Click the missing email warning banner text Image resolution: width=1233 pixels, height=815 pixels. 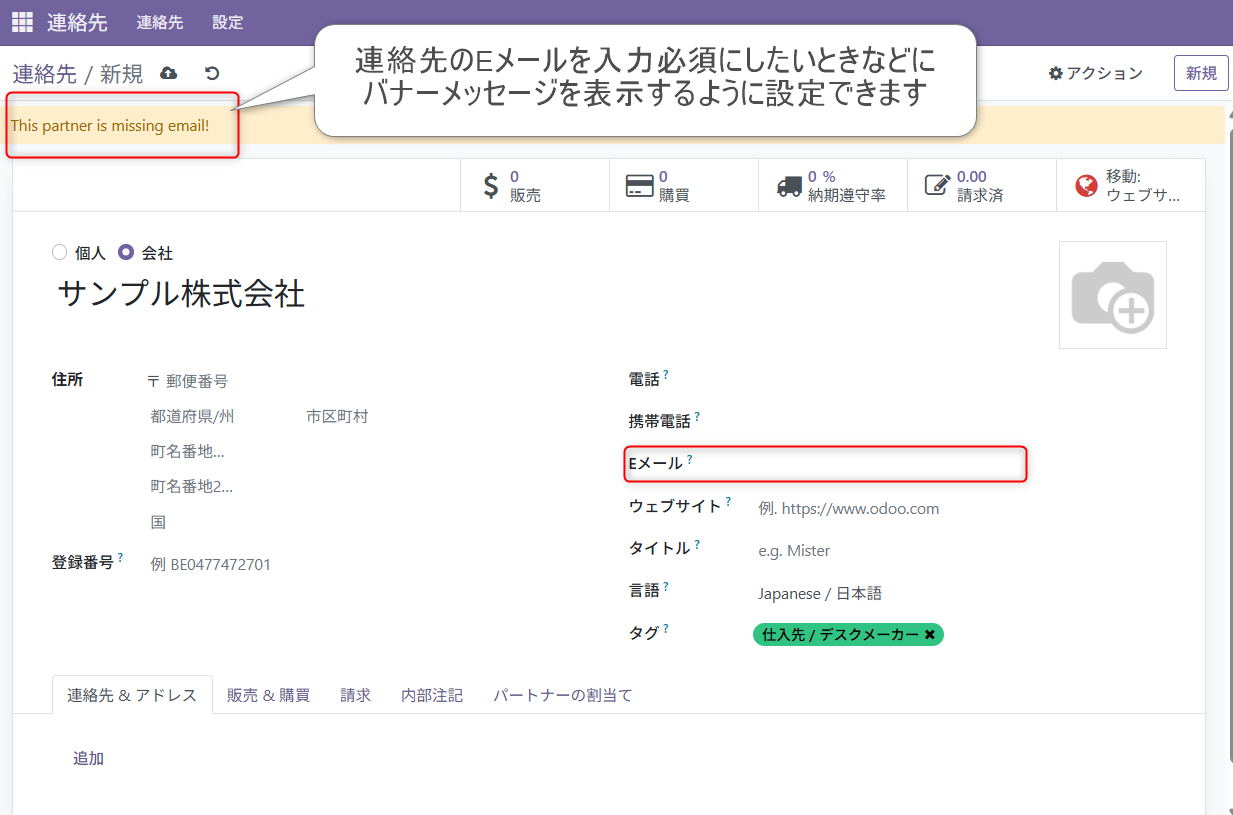pos(110,126)
